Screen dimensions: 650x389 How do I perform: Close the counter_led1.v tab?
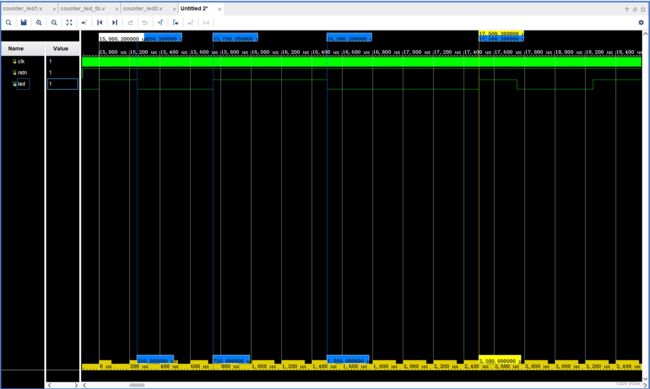(x=54, y=9)
